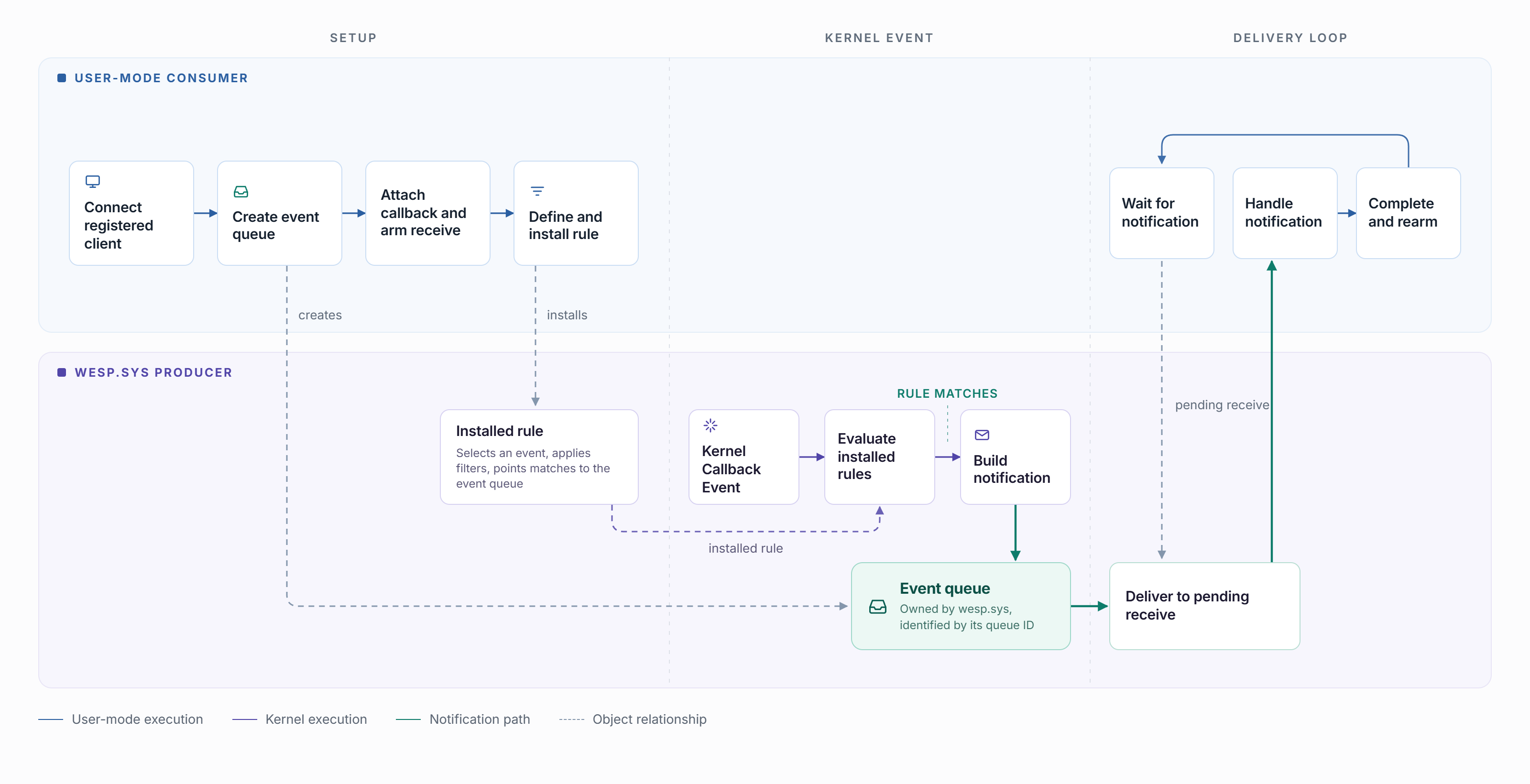The image size is (1530, 784).
Task: Click the 'creates' connector label
Action: coord(319,315)
